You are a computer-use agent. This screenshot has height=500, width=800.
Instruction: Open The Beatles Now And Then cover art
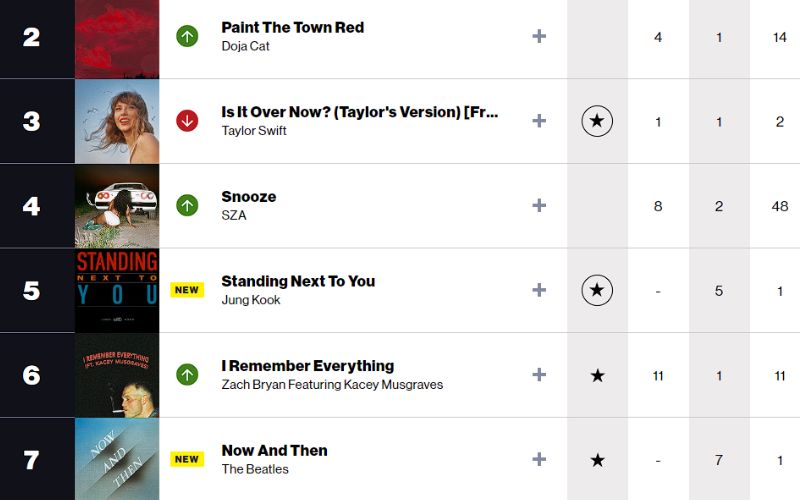[117, 459]
